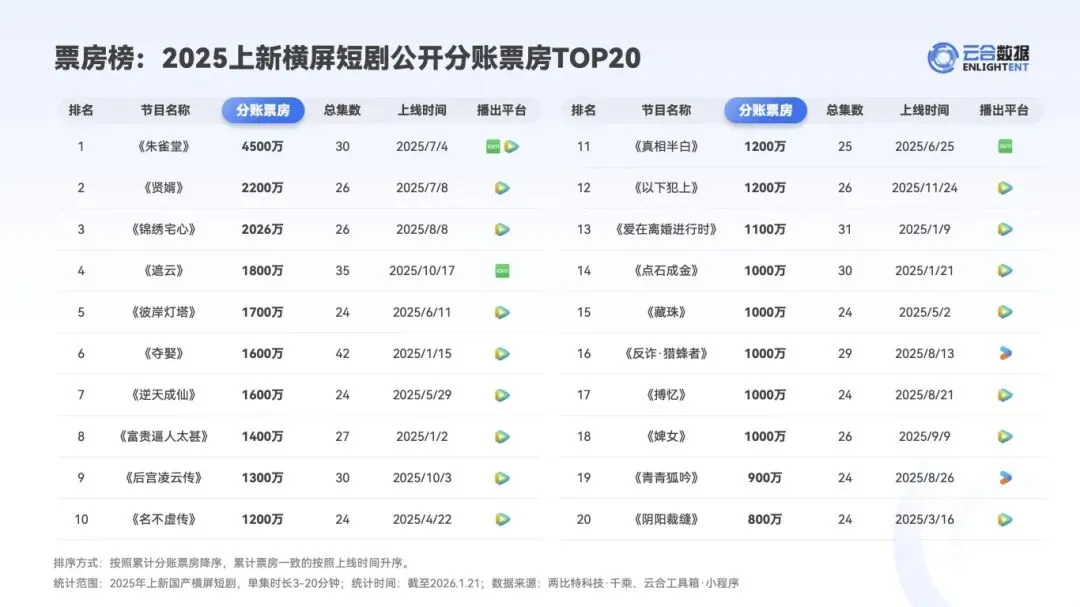The height and width of the screenshot is (607, 1080).
Task: Select the title 《彼岸灯塔》
Action: (163, 312)
